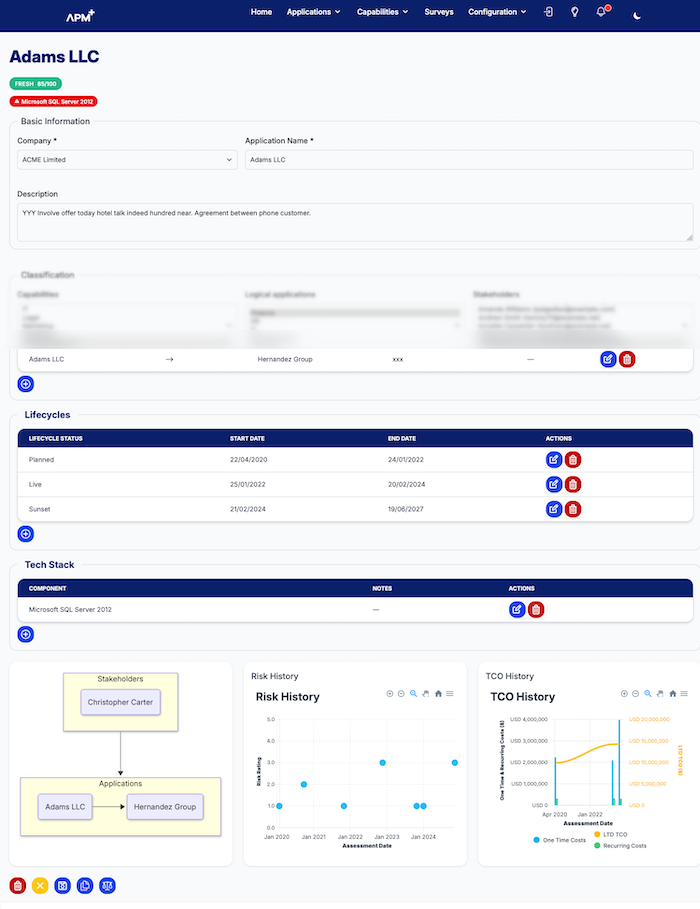
Task: Click the Hernandez Group diagram node
Action: tap(165, 807)
